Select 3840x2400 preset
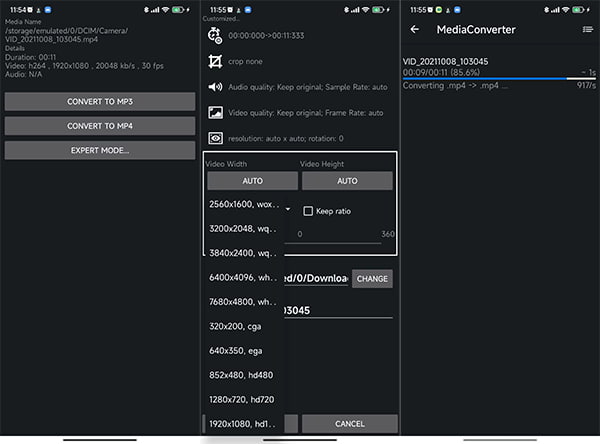The image size is (600, 444). (x=243, y=253)
